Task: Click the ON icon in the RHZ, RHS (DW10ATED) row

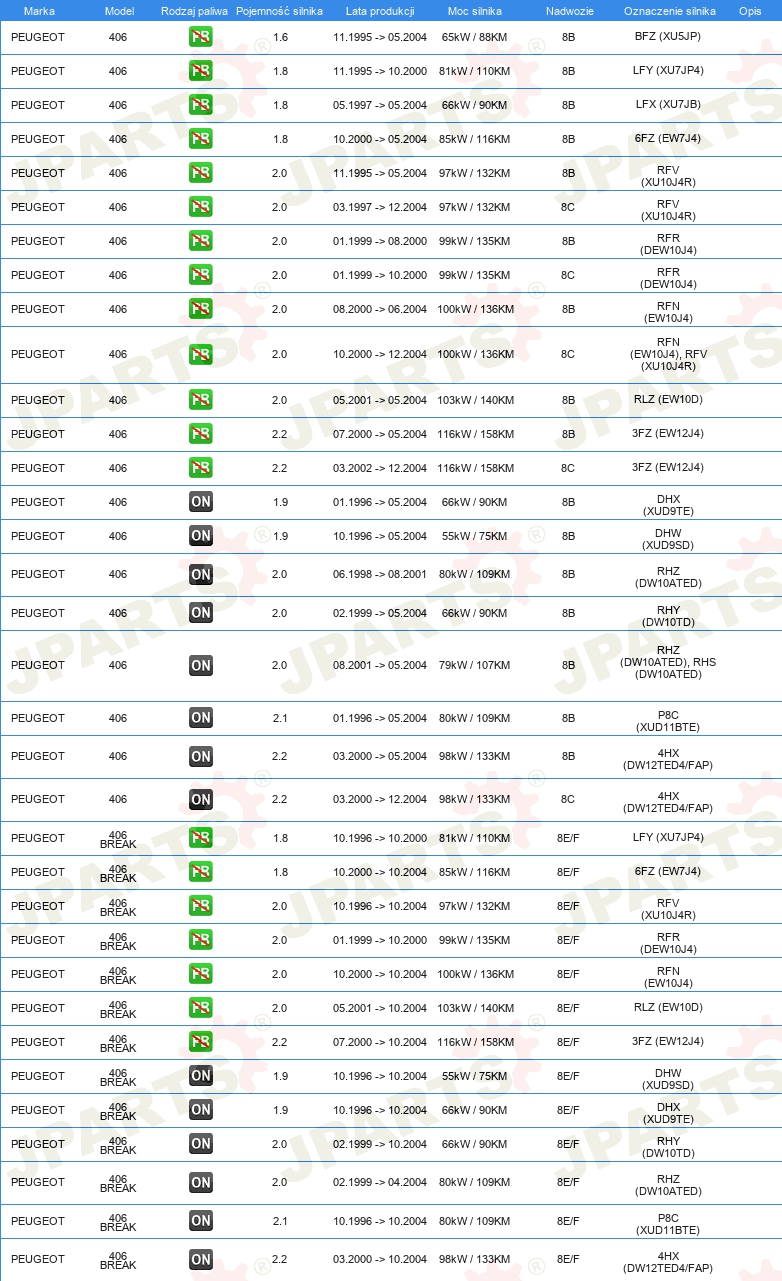Action: 201,665
